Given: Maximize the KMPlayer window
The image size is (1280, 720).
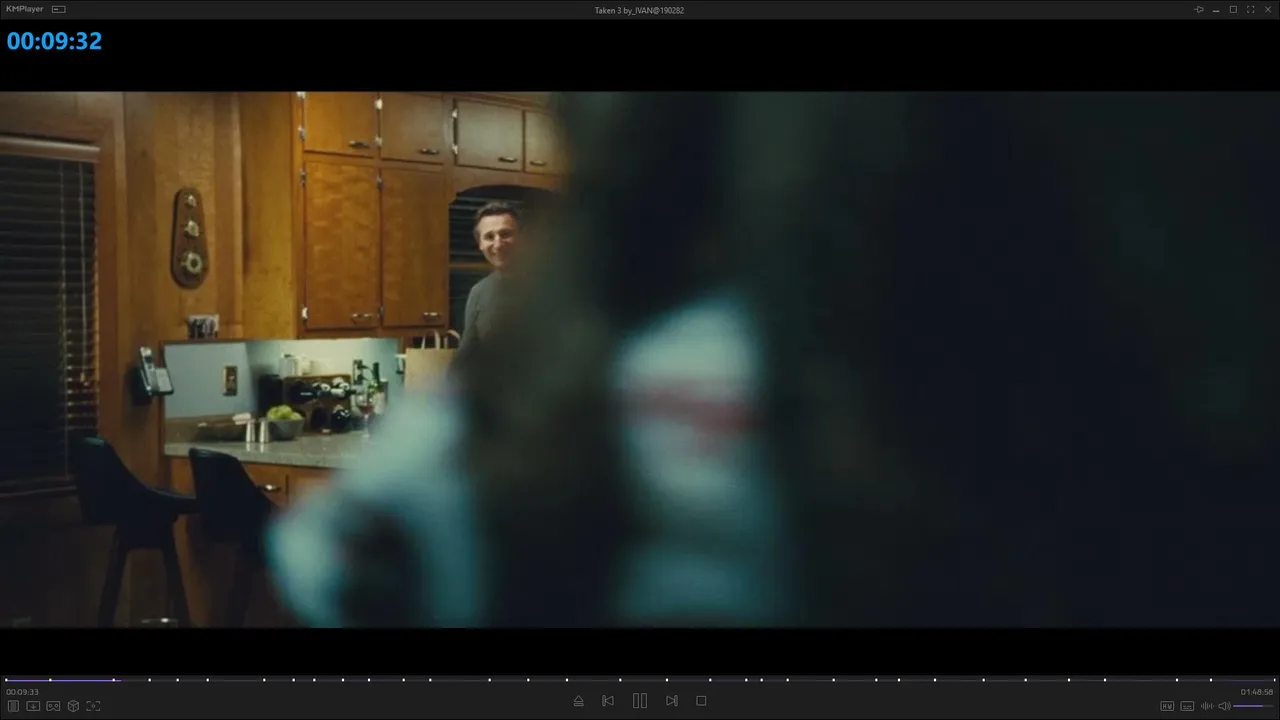Looking at the screenshot, I should 1233,9.
